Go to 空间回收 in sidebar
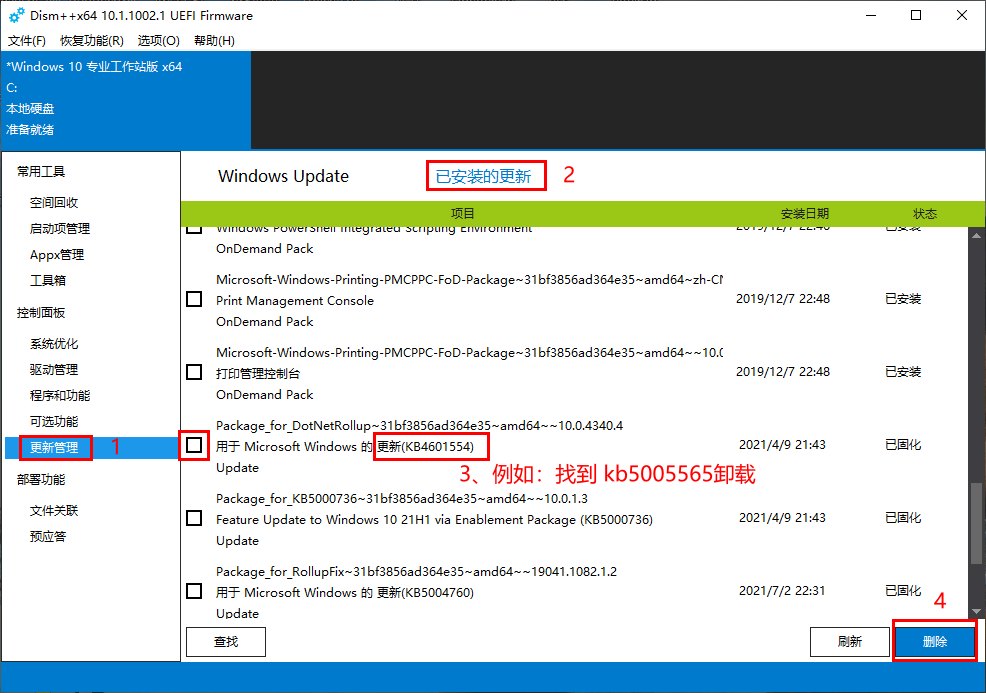This screenshot has height=693, width=986. (x=54, y=202)
